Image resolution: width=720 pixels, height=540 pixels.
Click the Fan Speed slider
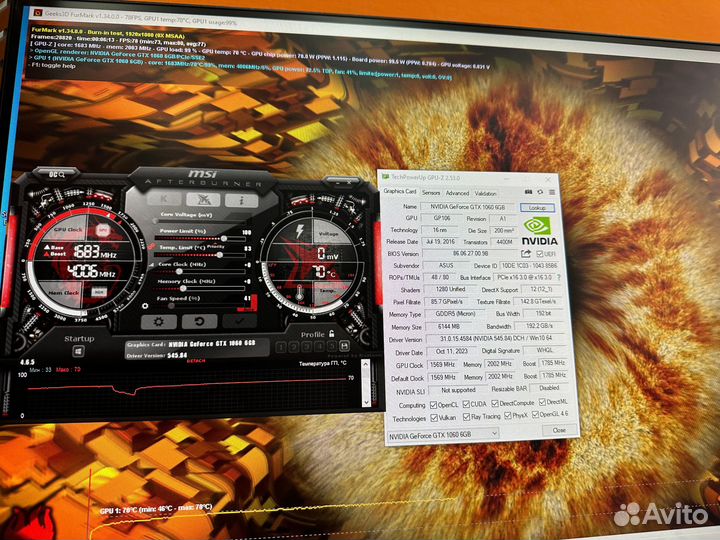(x=200, y=306)
